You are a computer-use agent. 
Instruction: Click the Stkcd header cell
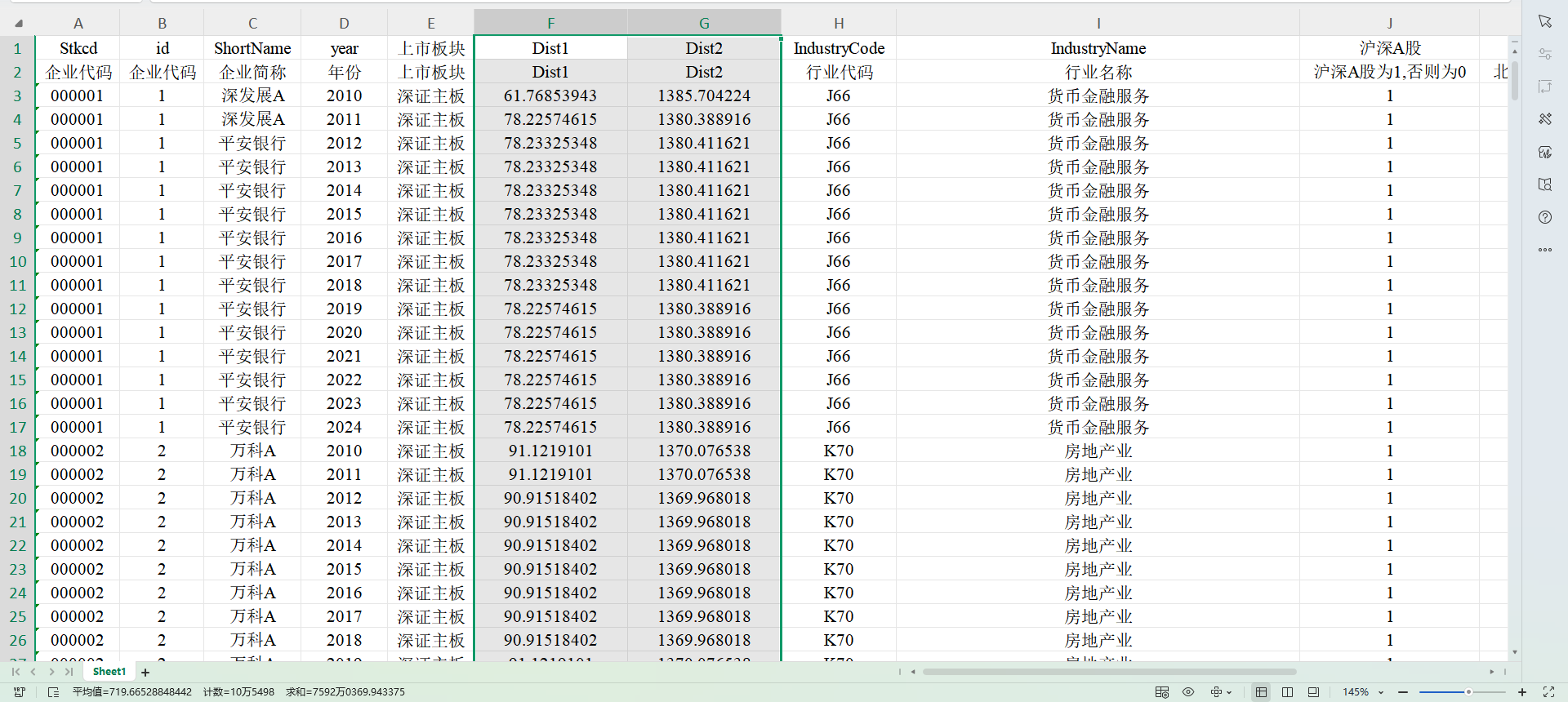tap(78, 48)
